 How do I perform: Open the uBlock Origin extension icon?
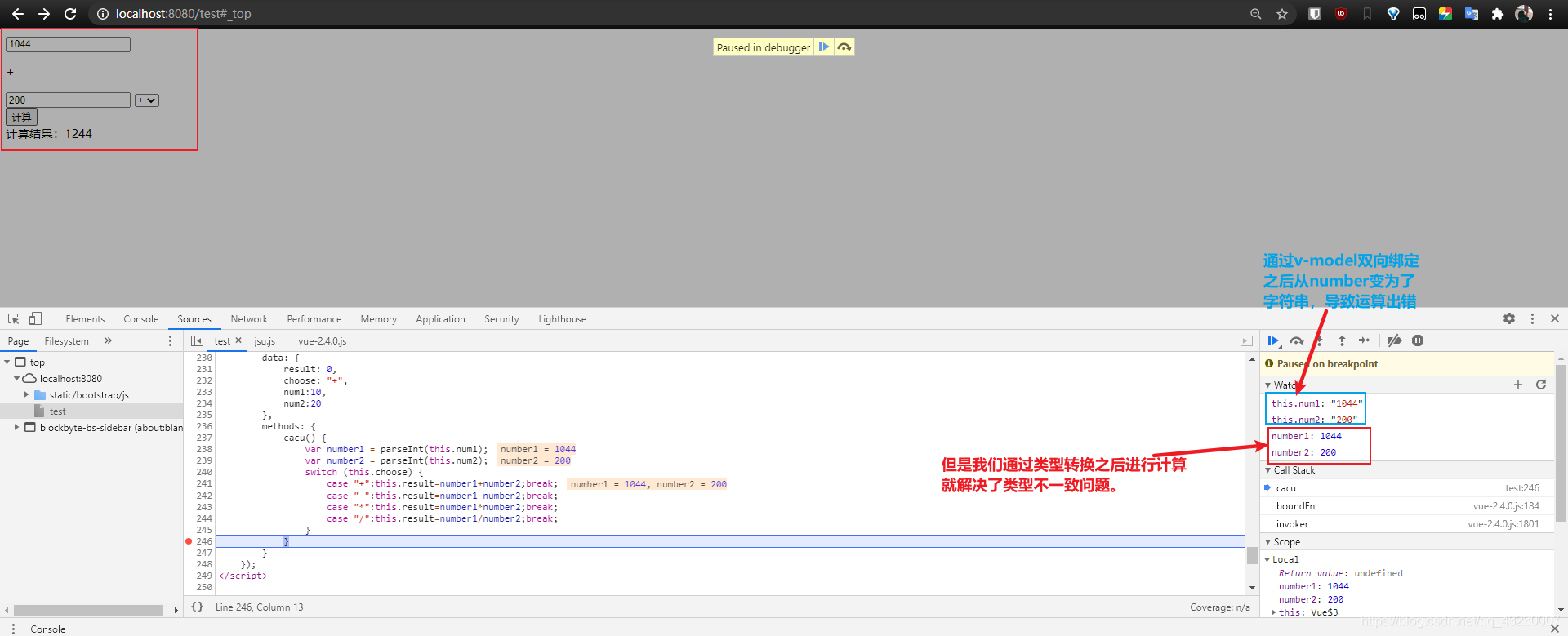pyautogui.click(x=1341, y=14)
